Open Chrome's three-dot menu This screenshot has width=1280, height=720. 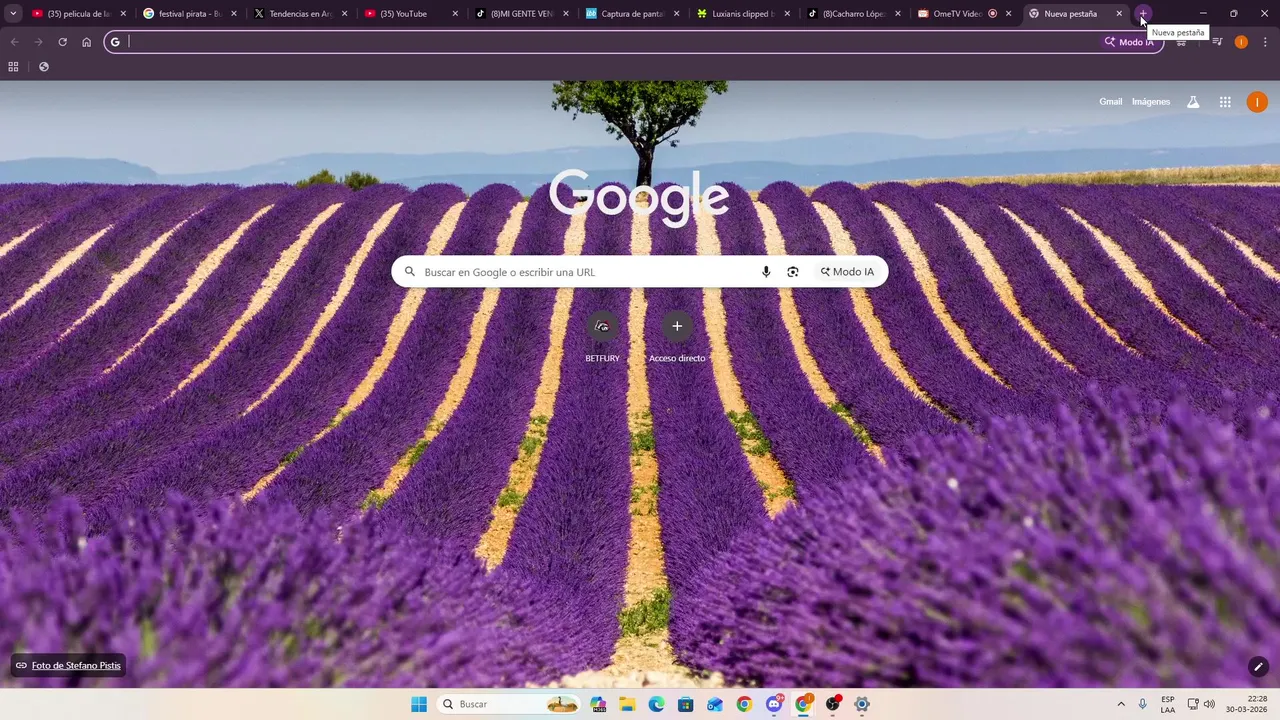[x=1265, y=42]
